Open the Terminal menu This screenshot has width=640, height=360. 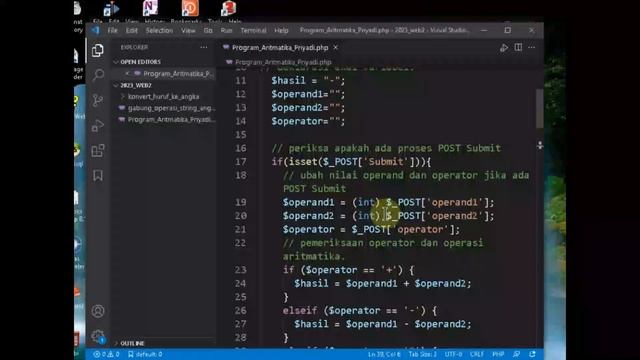coord(253,31)
